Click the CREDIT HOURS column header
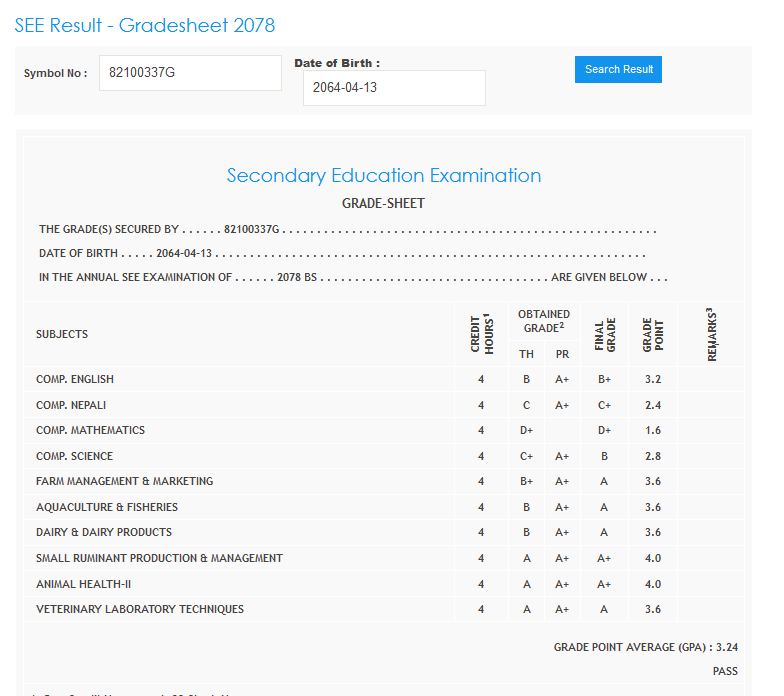Screen dimensions: 784x696 (x=481, y=334)
